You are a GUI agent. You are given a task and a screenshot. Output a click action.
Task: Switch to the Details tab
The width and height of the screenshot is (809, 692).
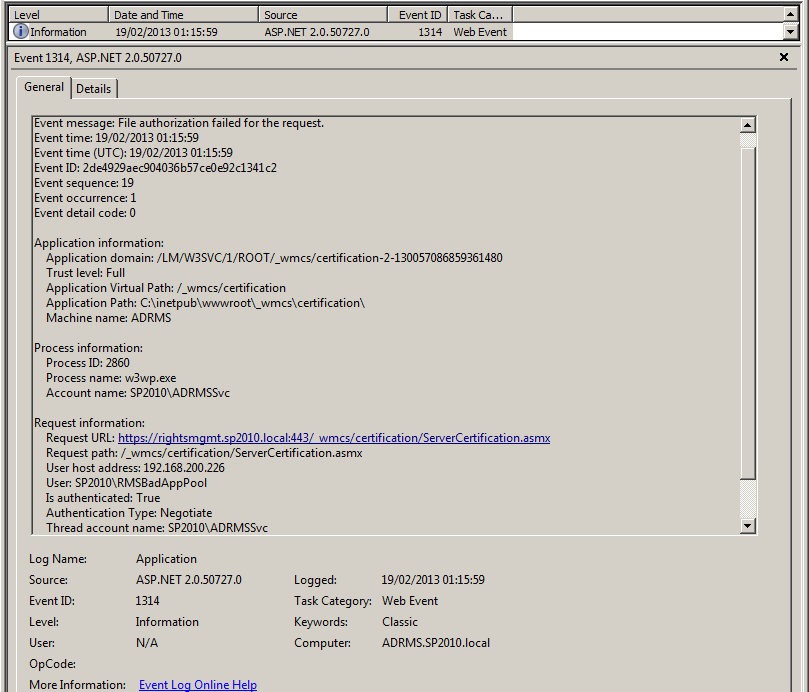(94, 88)
